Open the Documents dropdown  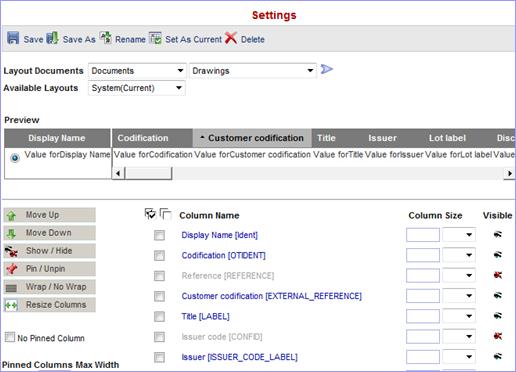pos(137,71)
